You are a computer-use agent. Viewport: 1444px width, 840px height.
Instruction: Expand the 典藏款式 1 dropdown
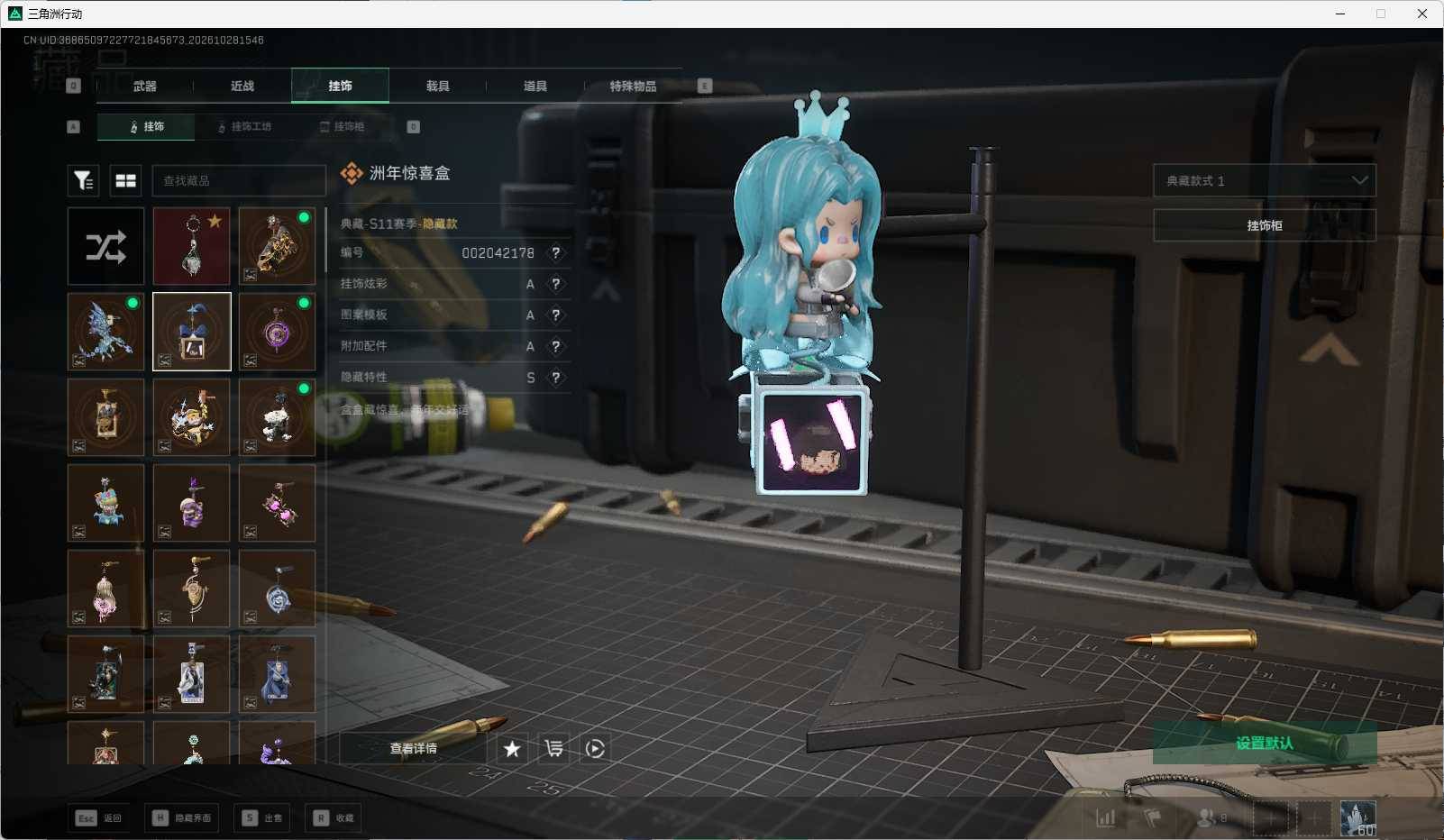(x=1265, y=181)
